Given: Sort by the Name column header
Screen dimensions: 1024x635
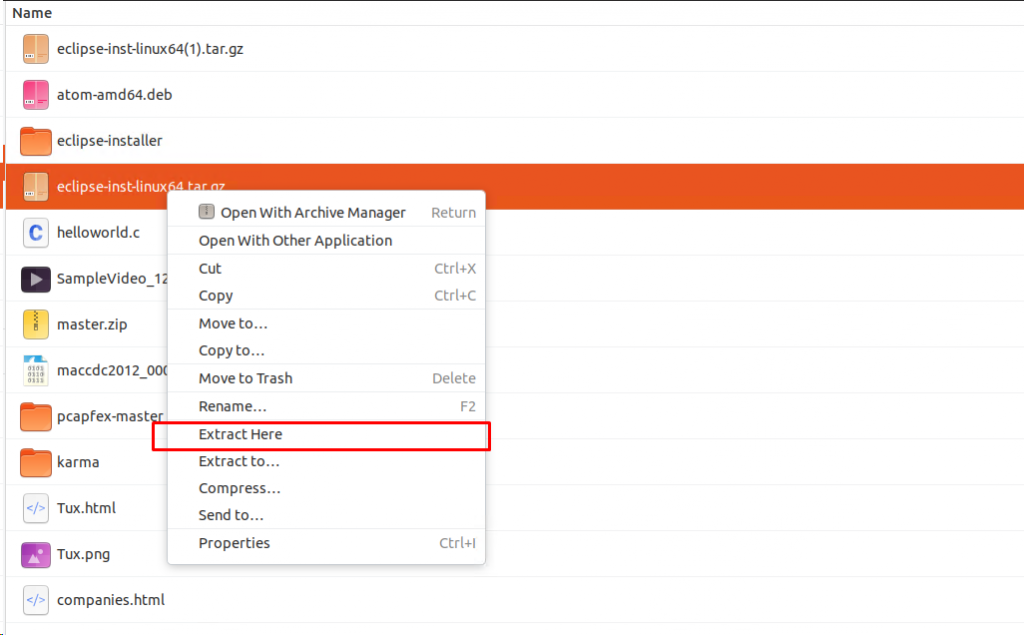Looking at the screenshot, I should coord(32,13).
